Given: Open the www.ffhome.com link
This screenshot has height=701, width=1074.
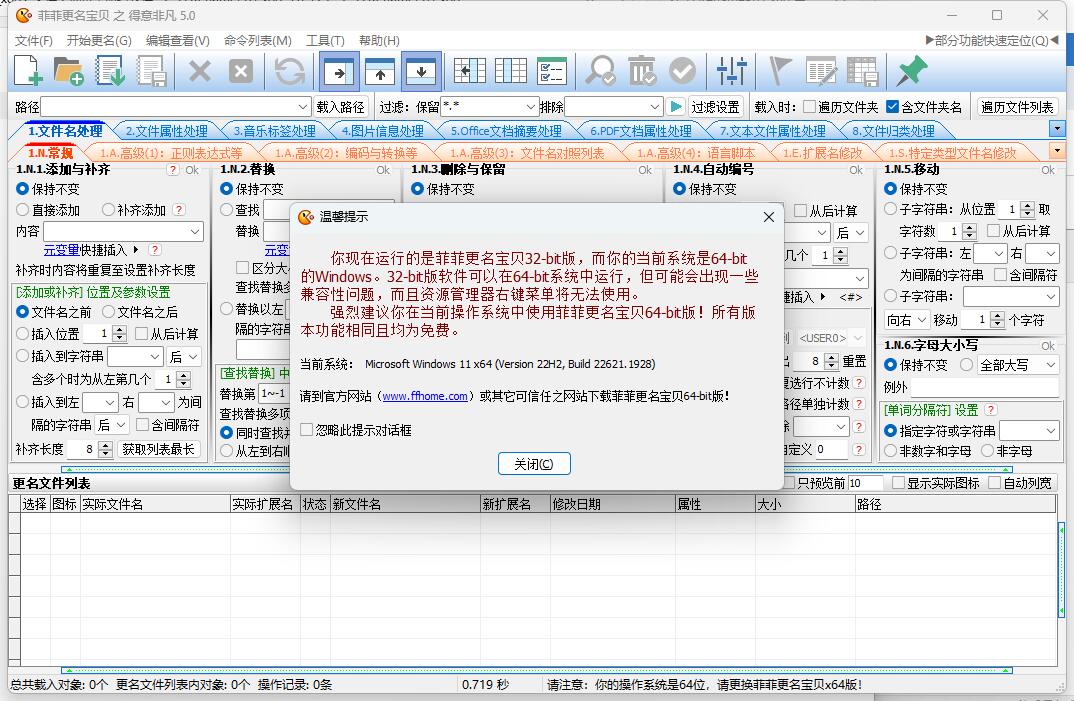Looking at the screenshot, I should tap(425, 396).
